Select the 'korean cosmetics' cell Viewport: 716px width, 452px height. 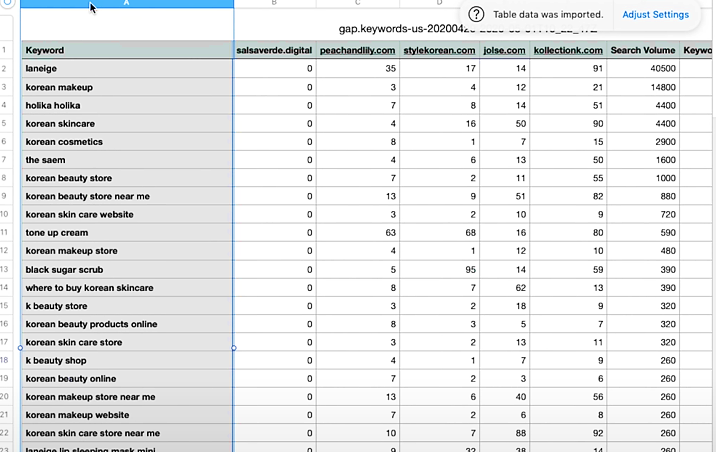tap(127, 142)
